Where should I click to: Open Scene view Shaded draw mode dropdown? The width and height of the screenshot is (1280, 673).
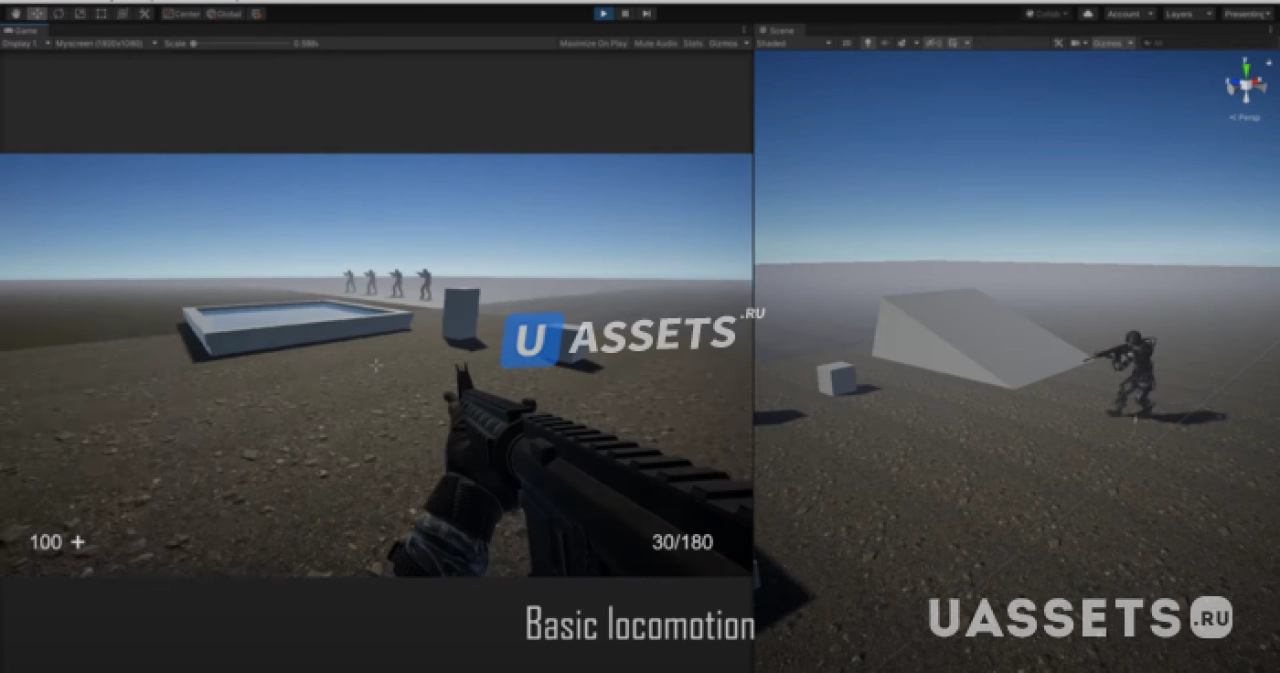click(x=794, y=44)
